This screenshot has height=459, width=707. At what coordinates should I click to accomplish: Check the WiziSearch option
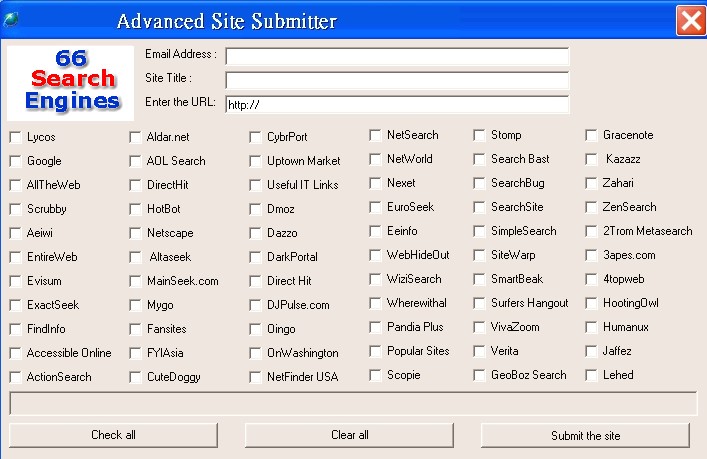(x=375, y=279)
